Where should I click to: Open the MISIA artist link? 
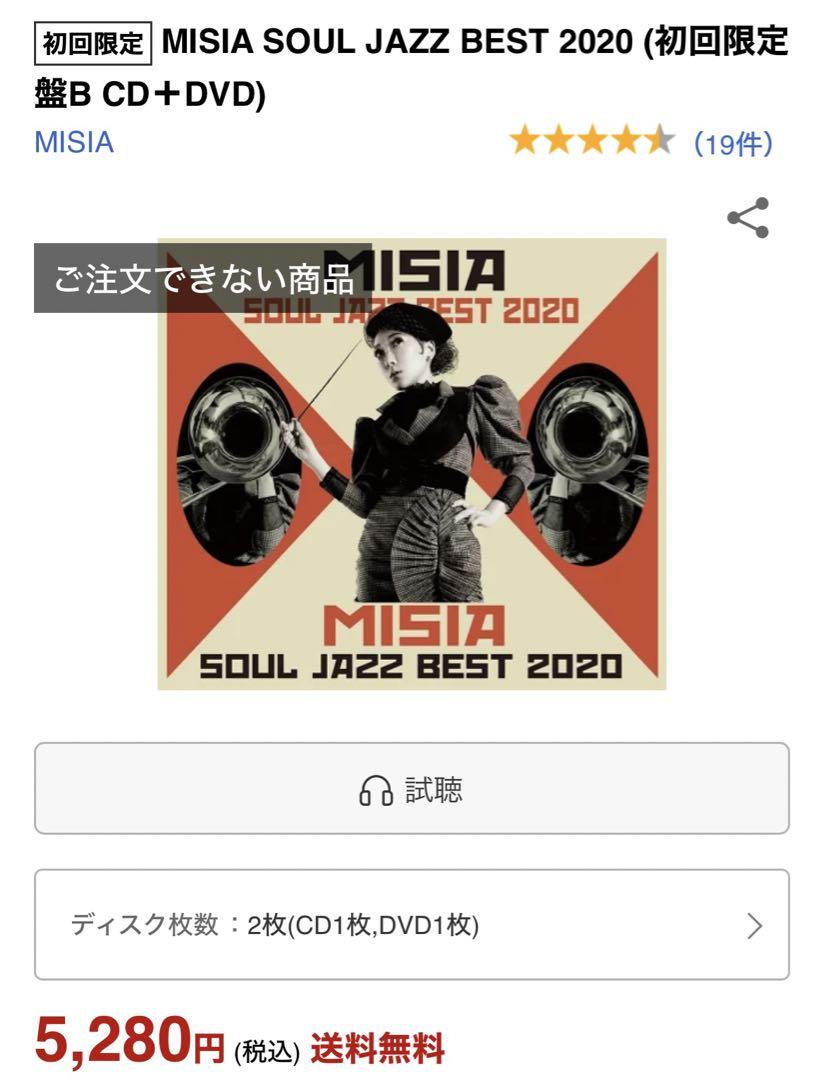74,143
